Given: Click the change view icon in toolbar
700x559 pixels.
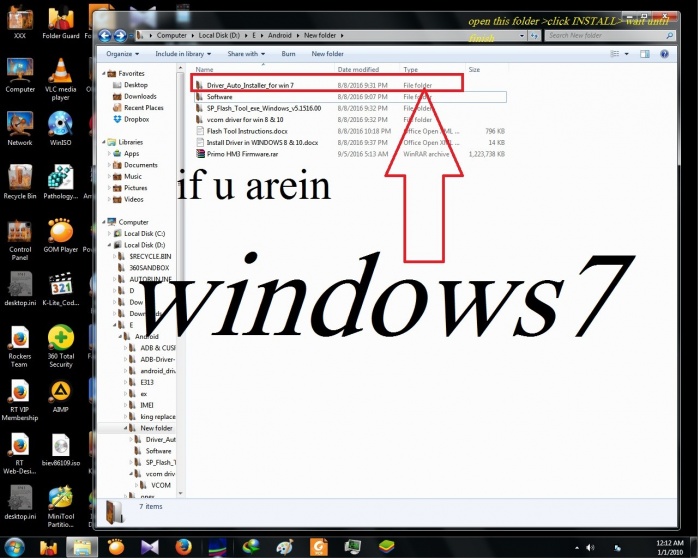Looking at the screenshot, I should 615,54.
